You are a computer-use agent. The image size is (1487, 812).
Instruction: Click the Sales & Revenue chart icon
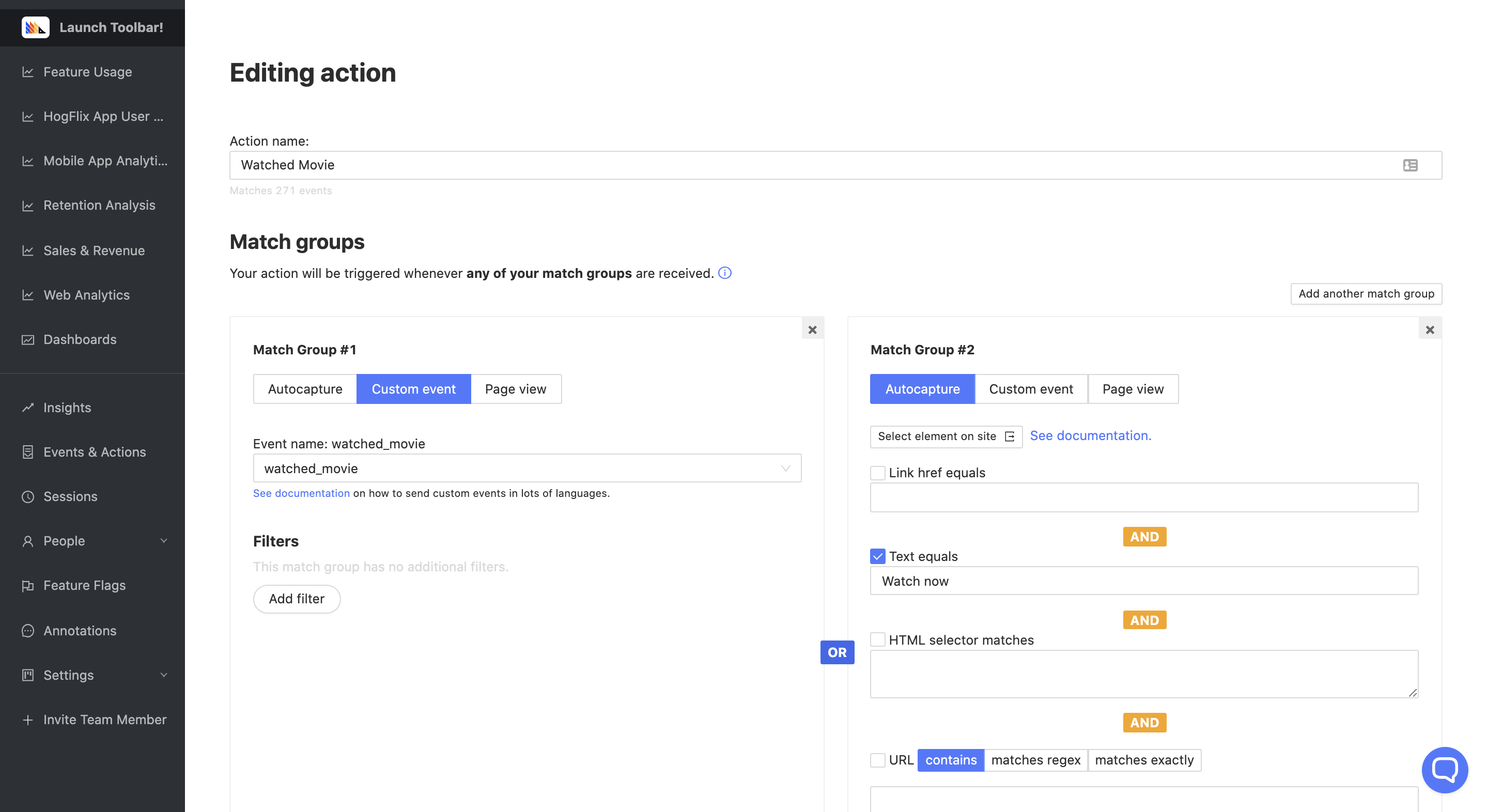click(28, 251)
